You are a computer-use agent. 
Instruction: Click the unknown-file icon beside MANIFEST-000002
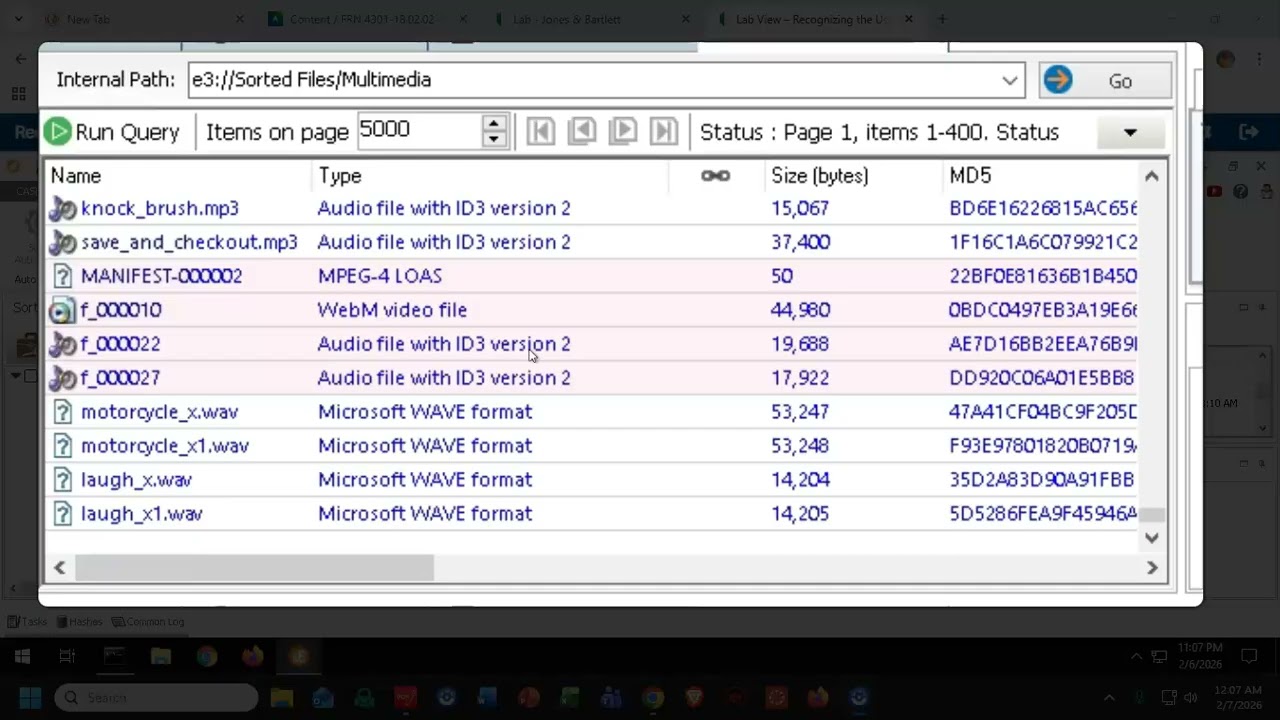tap(62, 276)
